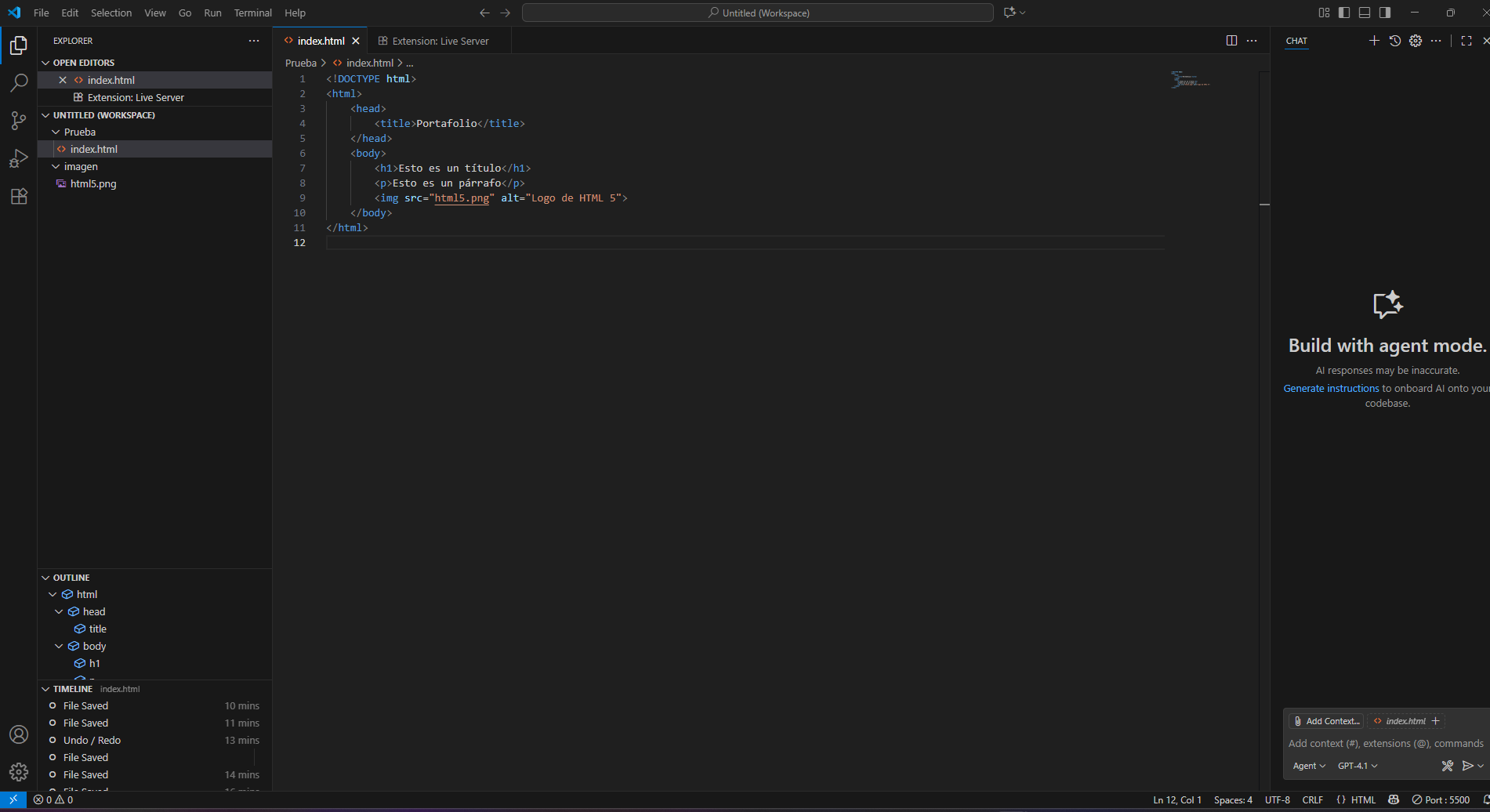
Task: Send the chat message with arrow icon
Action: pyautogui.click(x=1467, y=766)
